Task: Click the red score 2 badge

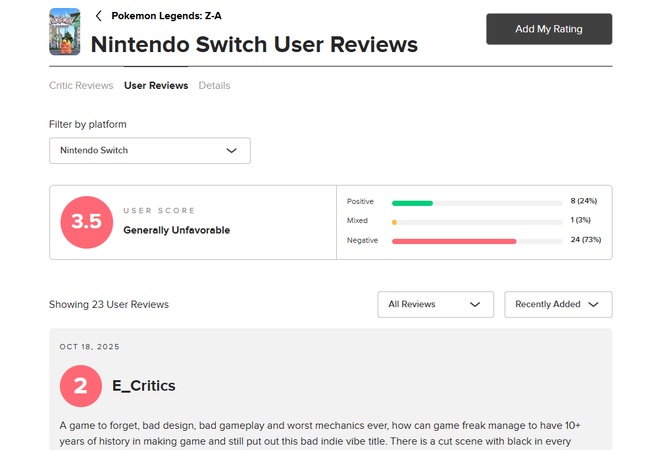Action: click(x=81, y=386)
